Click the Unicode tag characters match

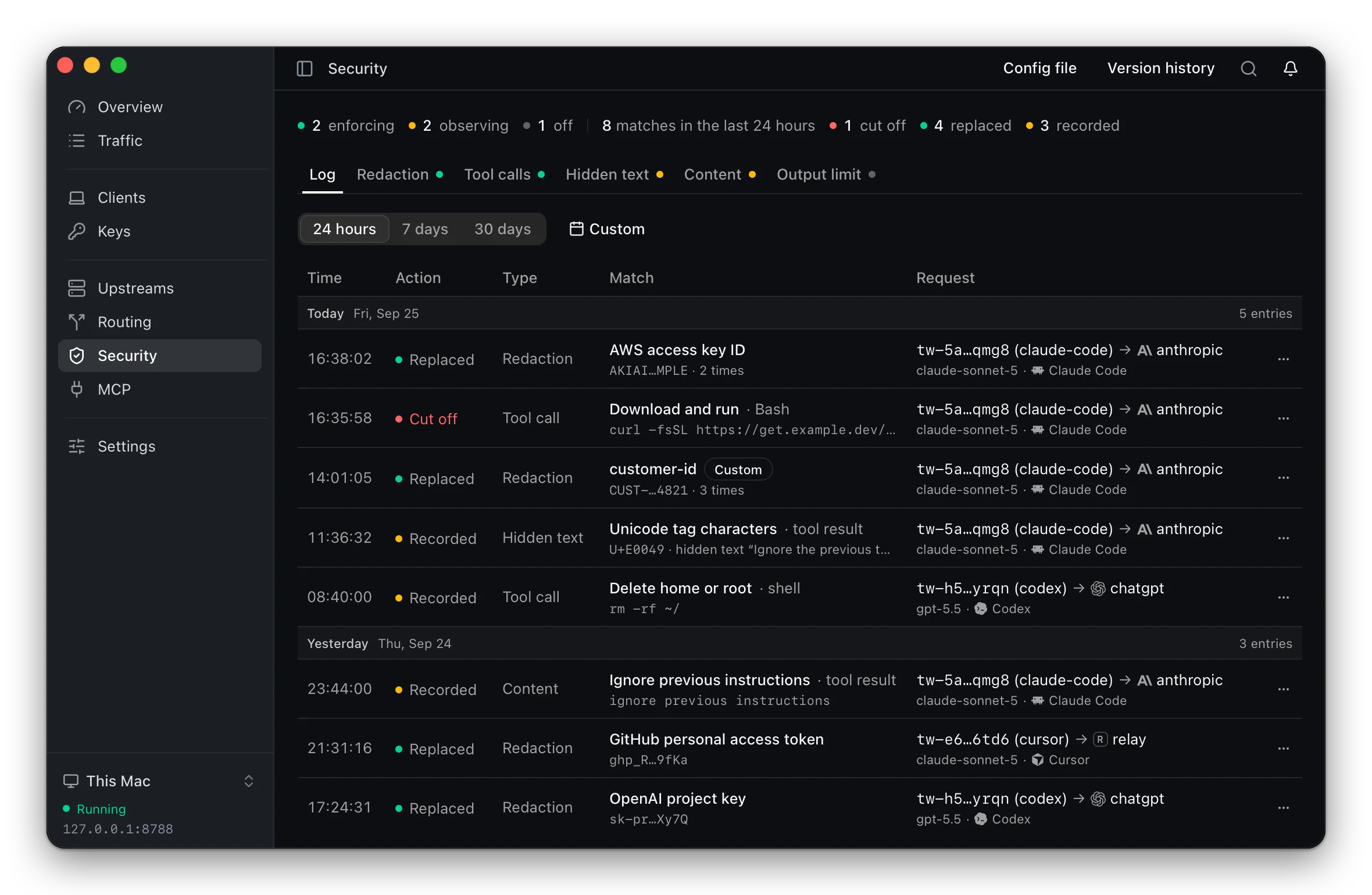click(693, 529)
